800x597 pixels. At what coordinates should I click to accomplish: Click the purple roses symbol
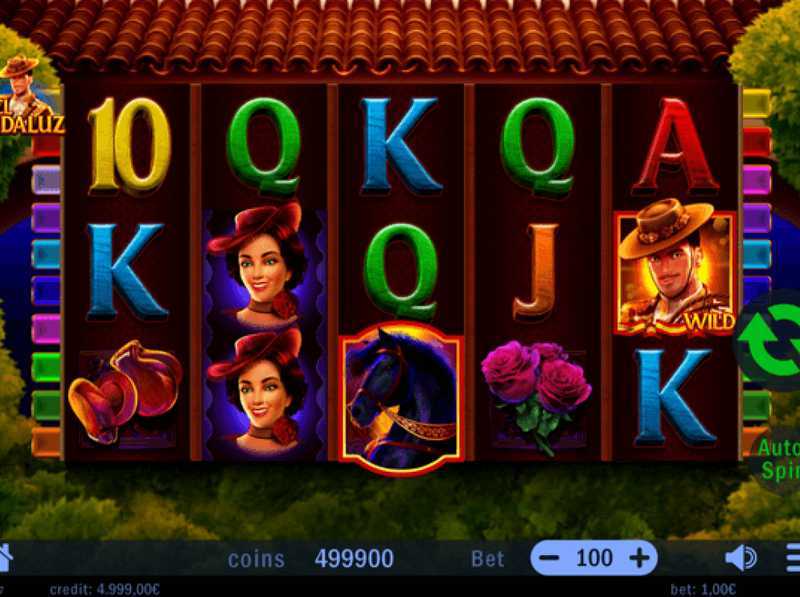(537, 395)
